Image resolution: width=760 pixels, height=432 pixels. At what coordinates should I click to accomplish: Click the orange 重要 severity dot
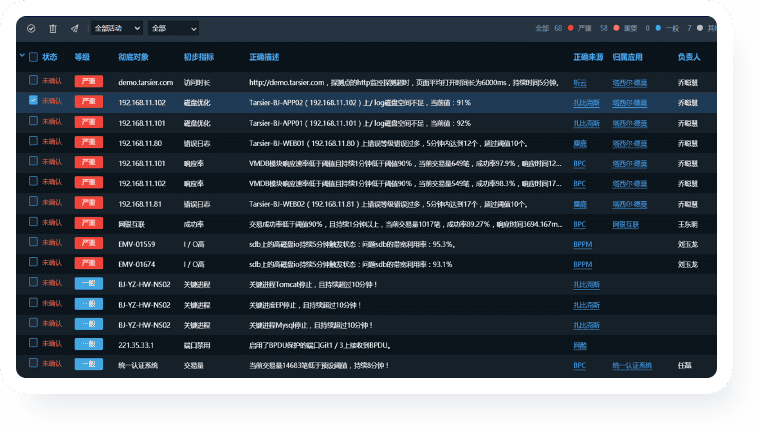pyautogui.click(x=616, y=28)
